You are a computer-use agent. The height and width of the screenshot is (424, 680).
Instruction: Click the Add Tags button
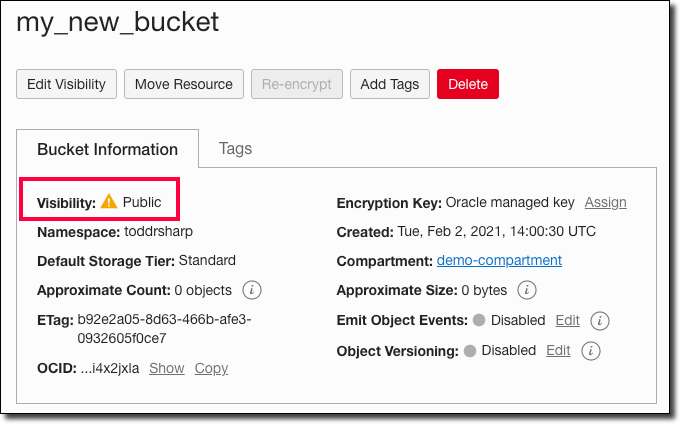click(x=390, y=84)
